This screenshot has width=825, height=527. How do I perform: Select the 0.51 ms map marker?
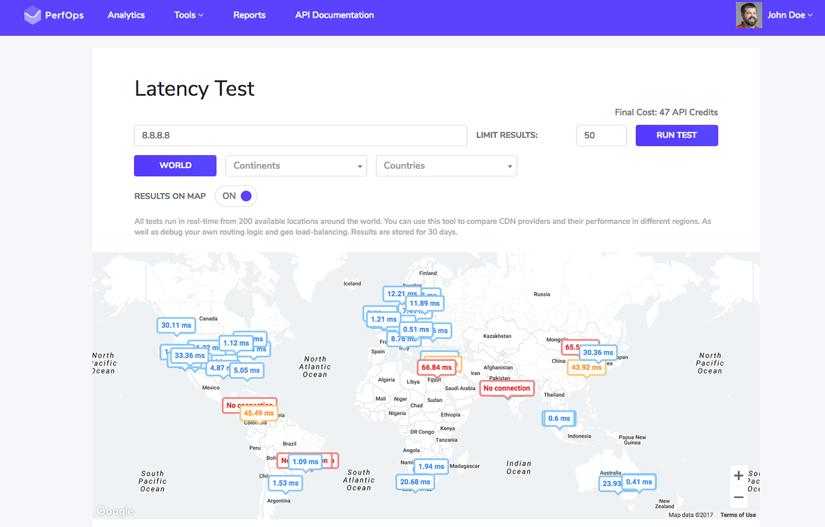pos(416,329)
